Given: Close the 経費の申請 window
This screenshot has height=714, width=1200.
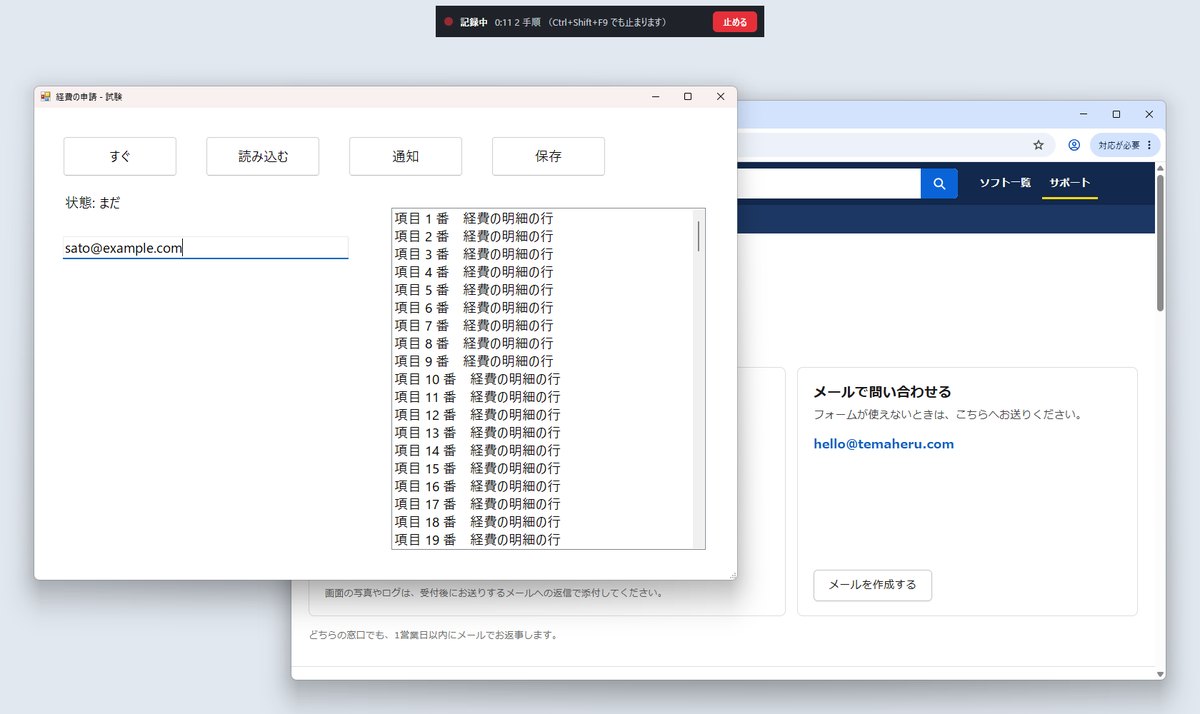Looking at the screenshot, I should coord(720,97).
